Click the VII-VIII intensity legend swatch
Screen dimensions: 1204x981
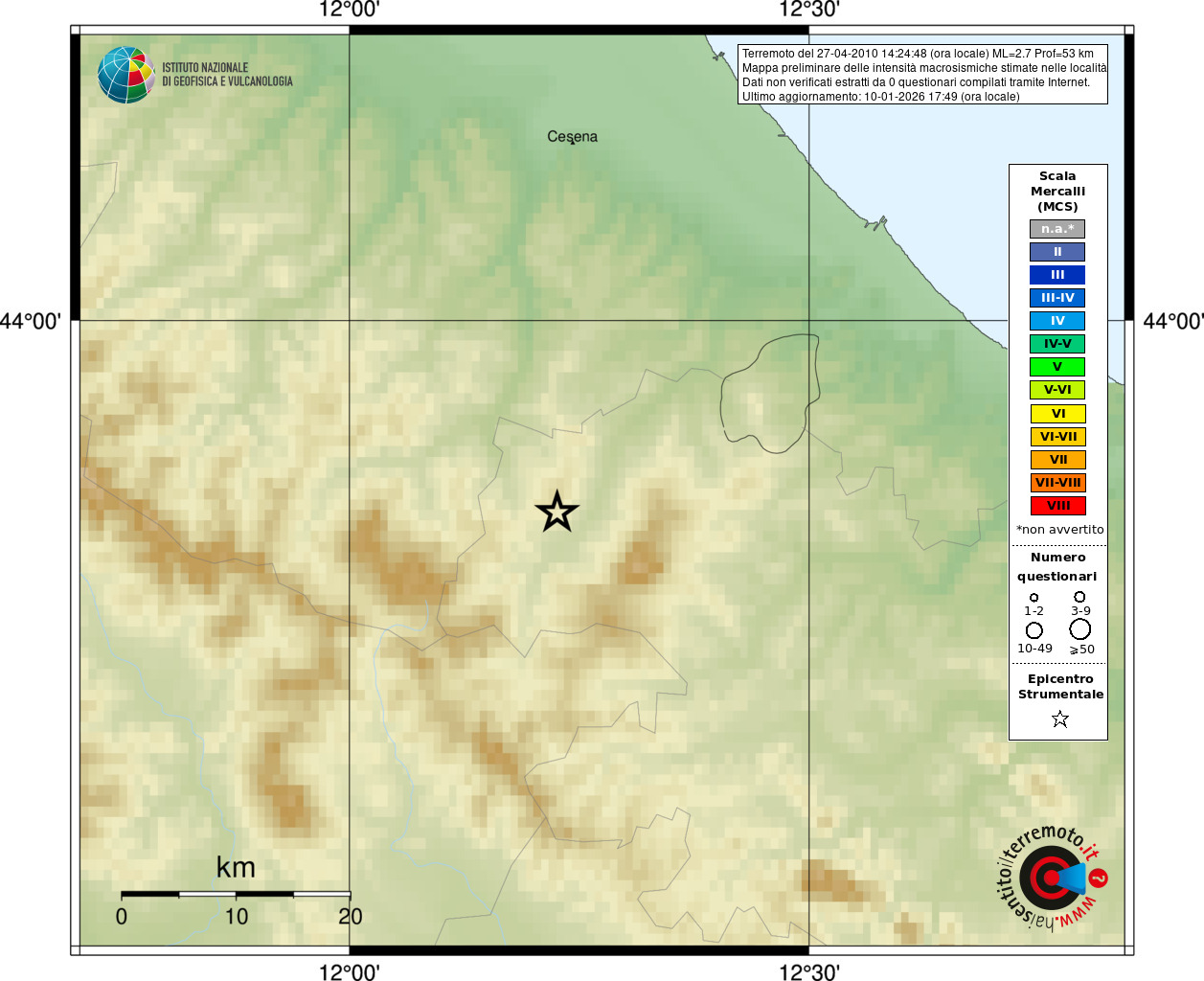click(x=1058, y=483)
